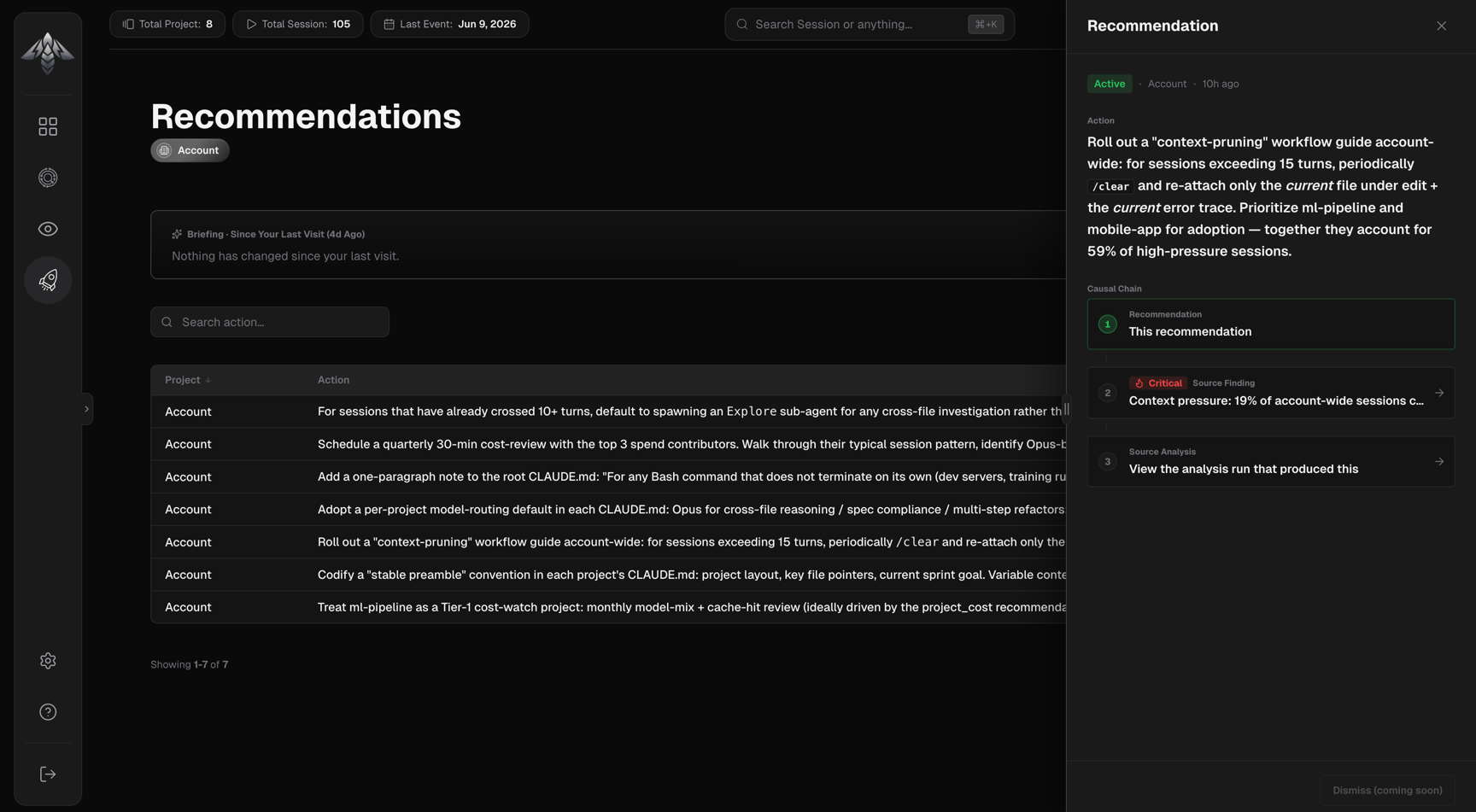Open row about quarterly cost-review
This screenshot has width=1476, height=812.
pos(608,444)
